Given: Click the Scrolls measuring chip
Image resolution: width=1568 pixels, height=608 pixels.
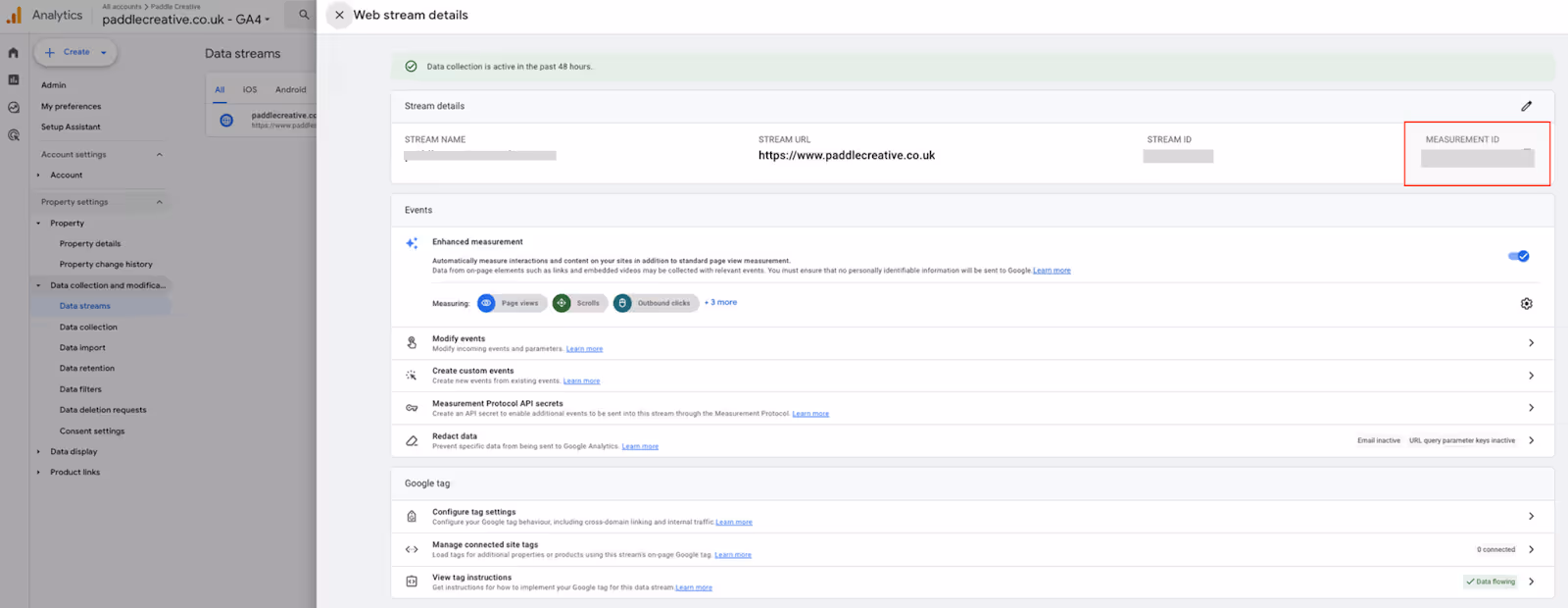Looking at the screenshot, I should click(x=579, y=303).
